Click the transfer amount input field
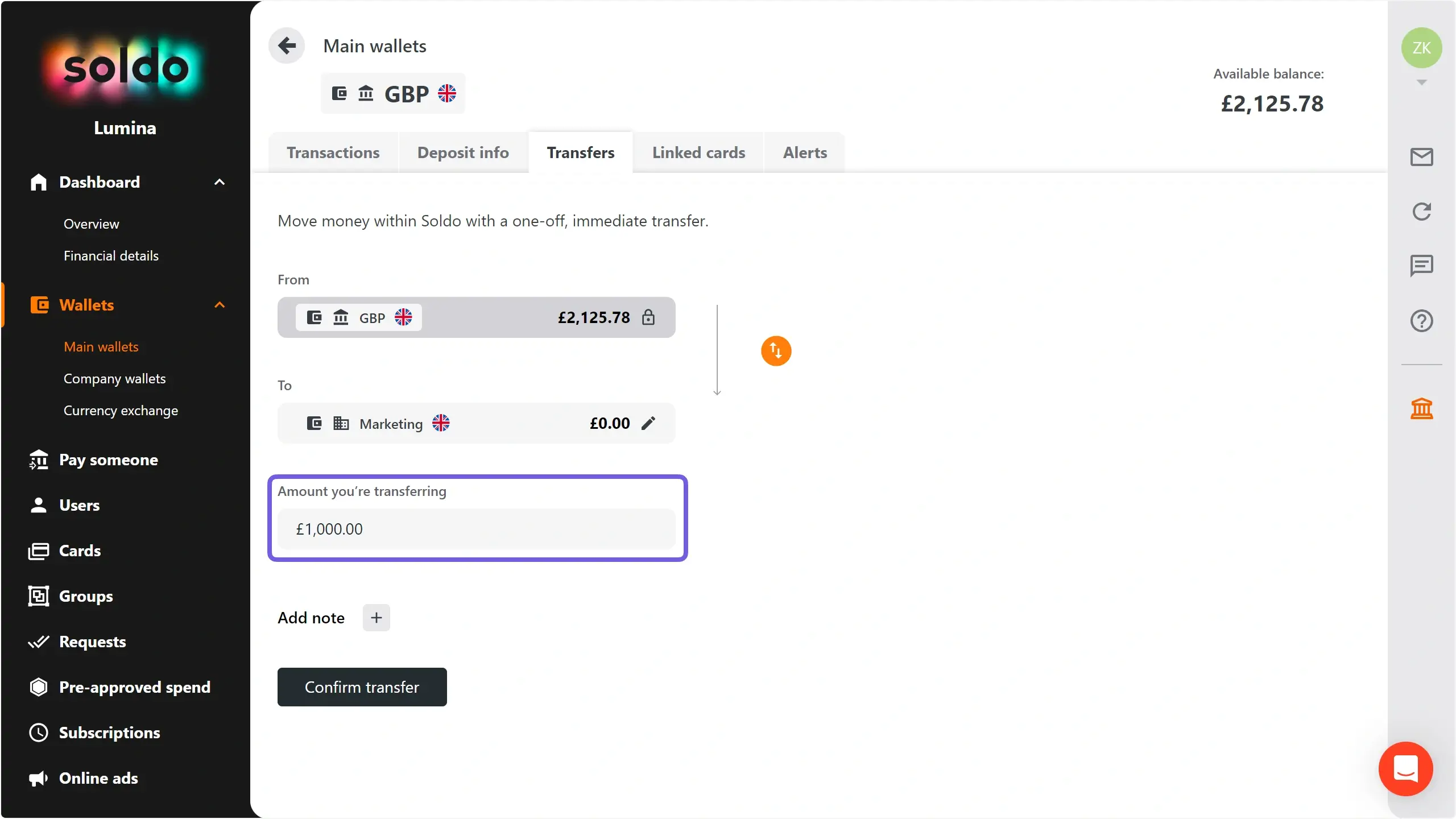Image resolution: width=1456 pixels, height=819 pixels. pos(477,529)
